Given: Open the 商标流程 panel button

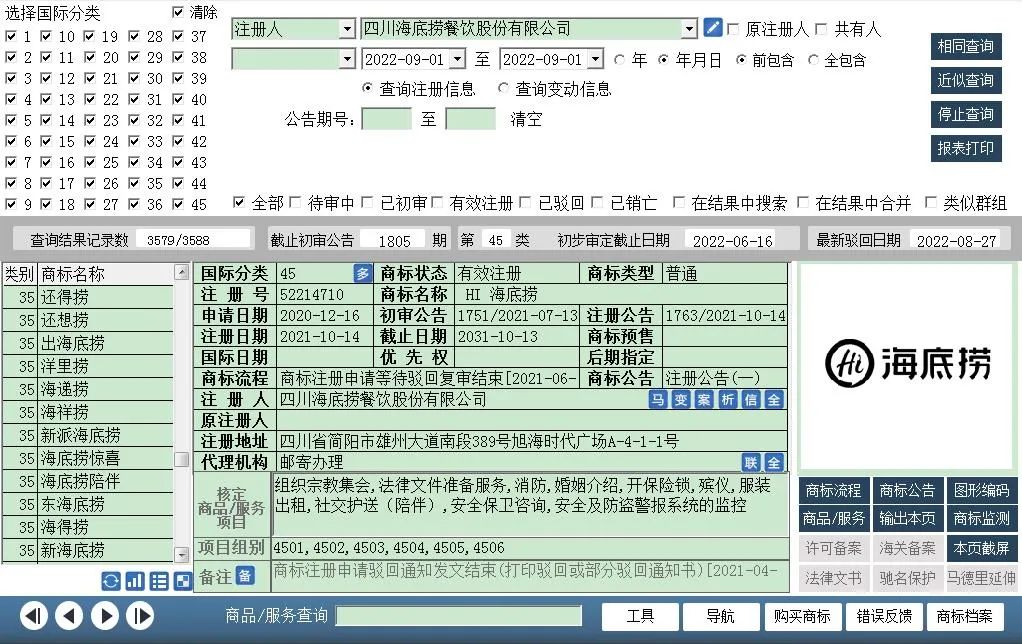Looking at the screenshot, I should point(833,490).
